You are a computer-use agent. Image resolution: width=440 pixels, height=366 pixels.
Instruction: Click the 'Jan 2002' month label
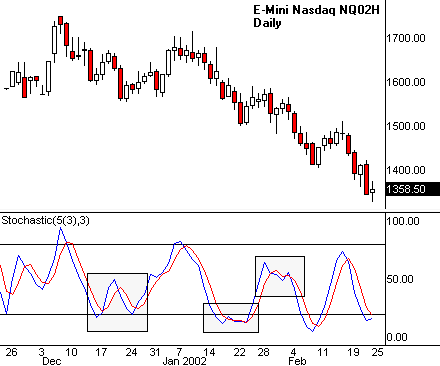pyautogui.click(x=184, y=361)
